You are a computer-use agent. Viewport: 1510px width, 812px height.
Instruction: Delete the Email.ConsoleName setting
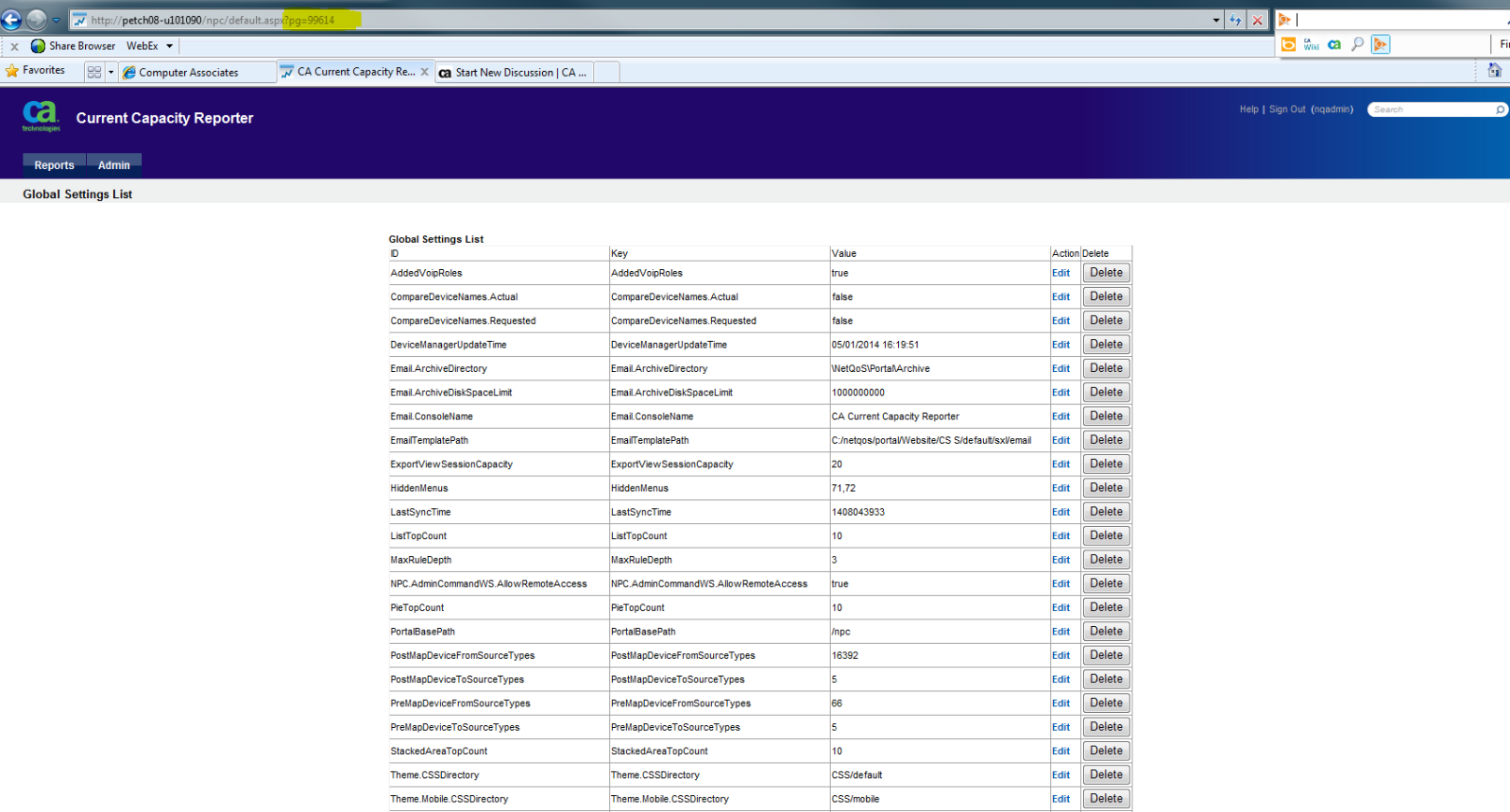tap(1106, 416)
